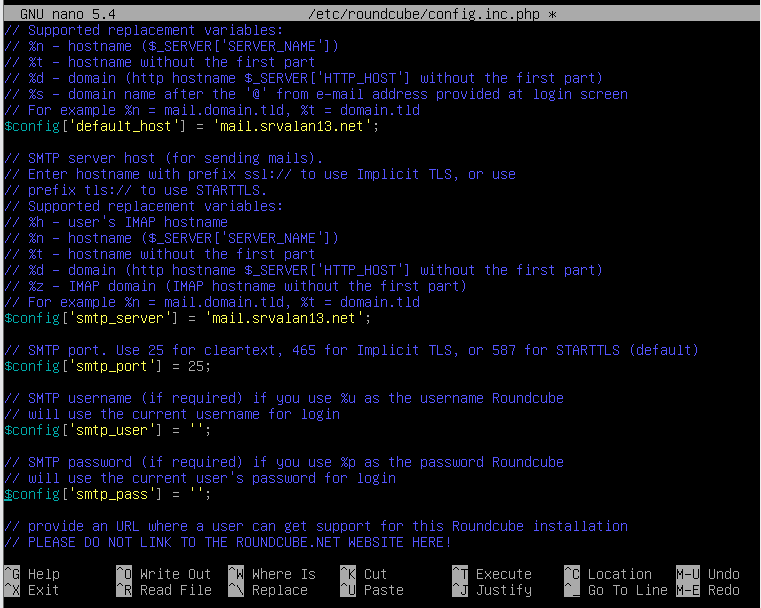Click the '%z - IMAP domain' comment line
Image resolution: width=761 pixels, height=608 pixels.
(236, 286)
